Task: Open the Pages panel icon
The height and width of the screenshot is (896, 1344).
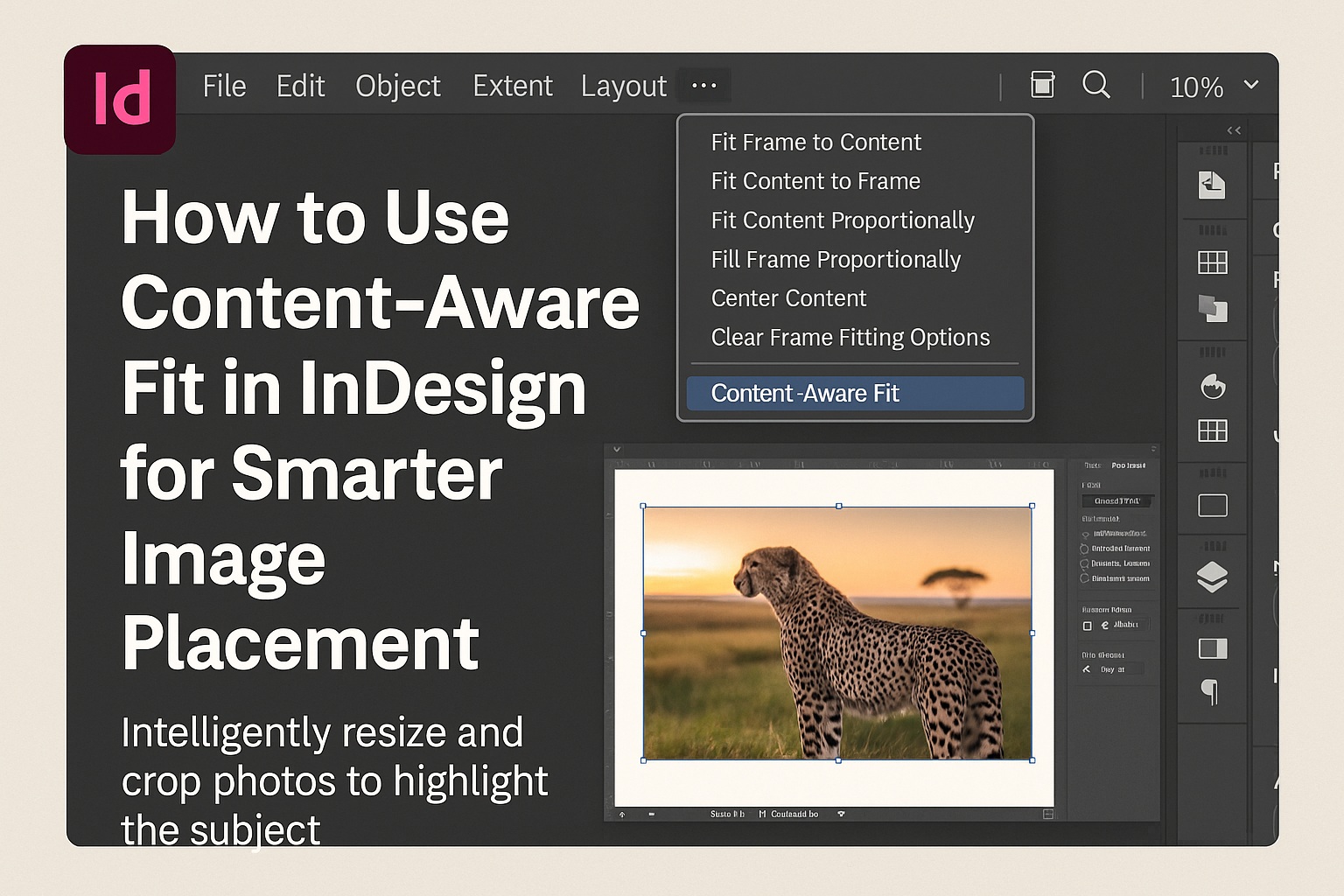Action: click(1213, 184)
